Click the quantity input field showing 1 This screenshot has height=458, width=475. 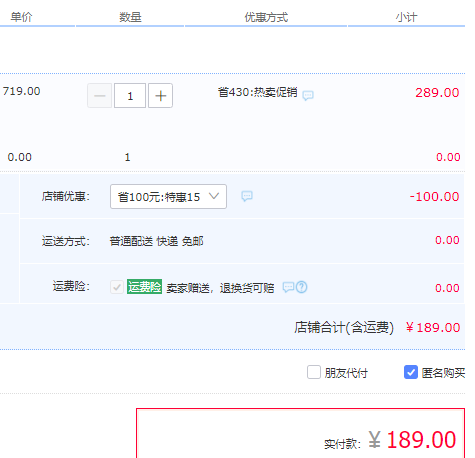click(x=130, y=96)
